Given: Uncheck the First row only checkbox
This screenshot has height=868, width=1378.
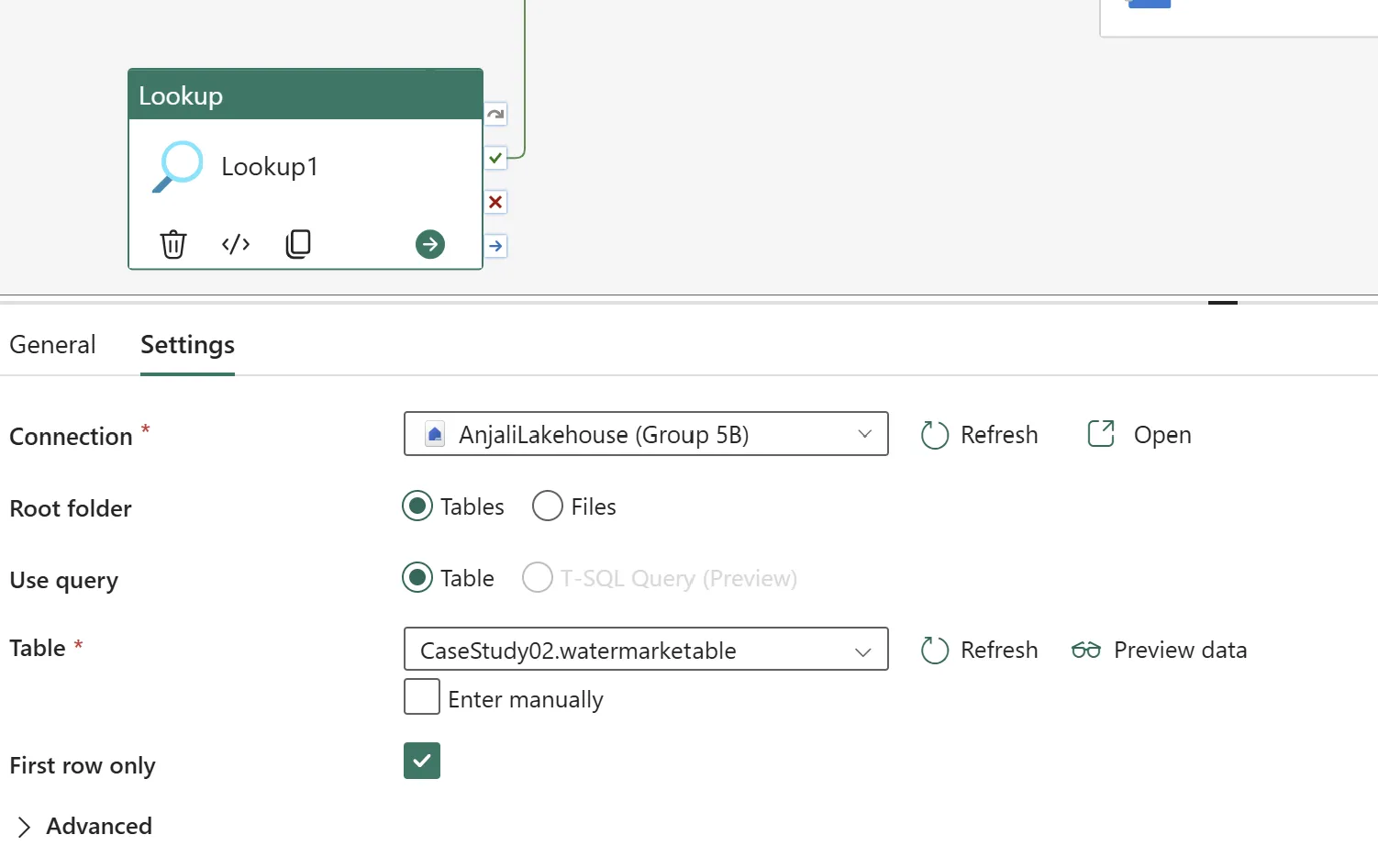Looking at the screenshot, I should click(x=422, y=761).
